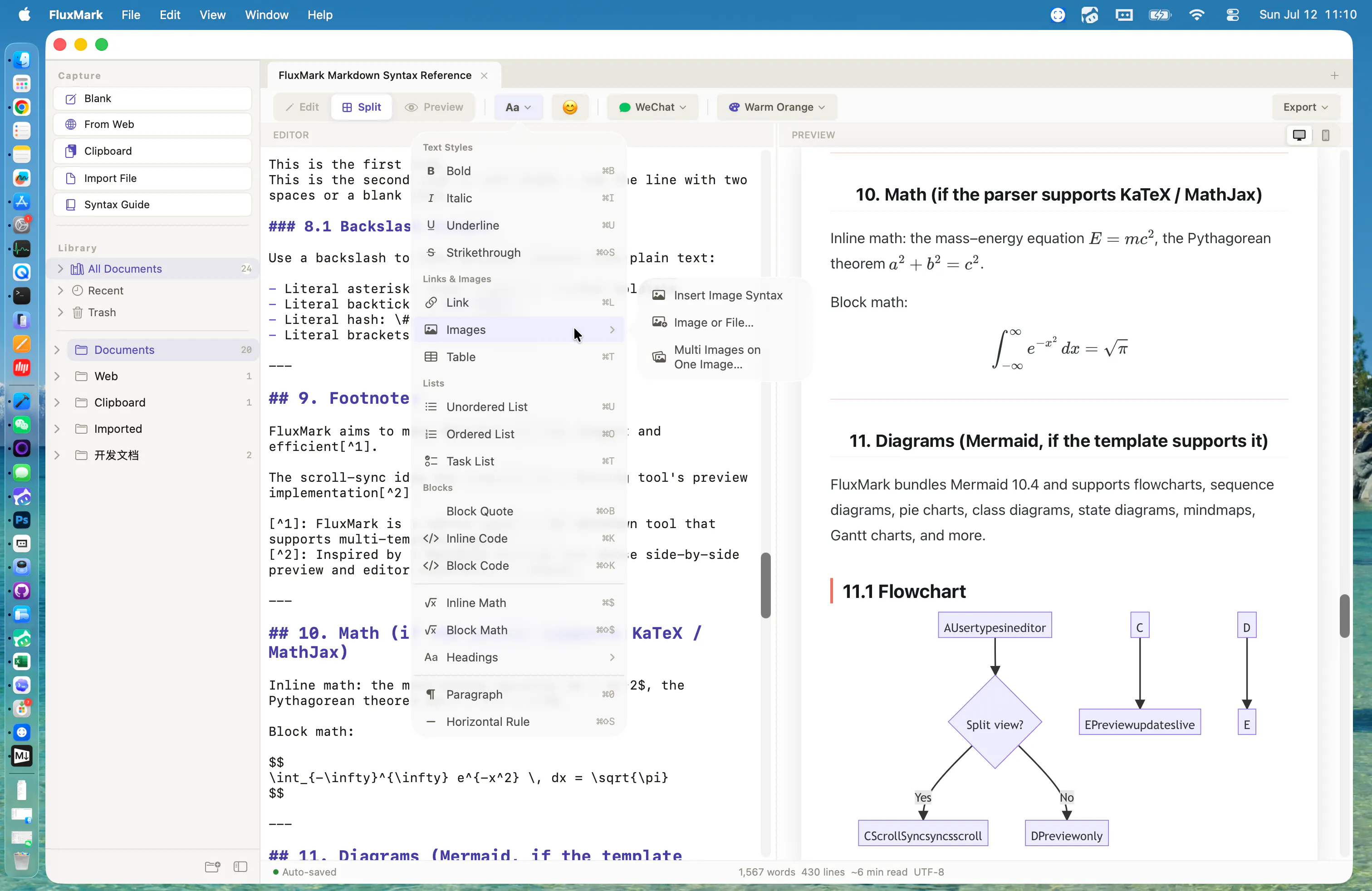
Task: Expand the Trash library item
Action: click(x=60, y=313)
